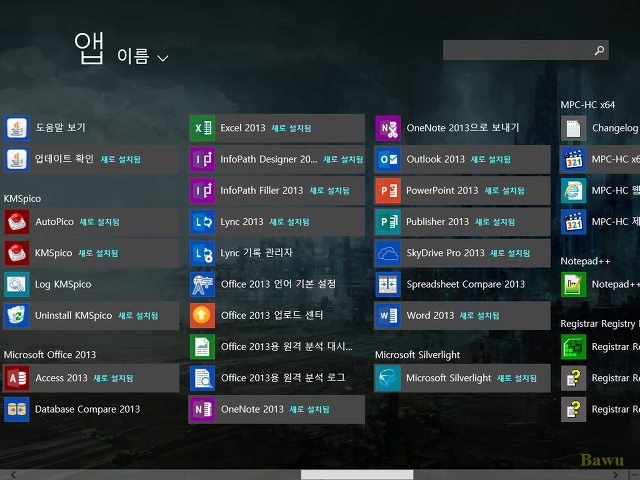Click 'AutoPico' tile label
The image size is (640, 480).
(54, 222)
